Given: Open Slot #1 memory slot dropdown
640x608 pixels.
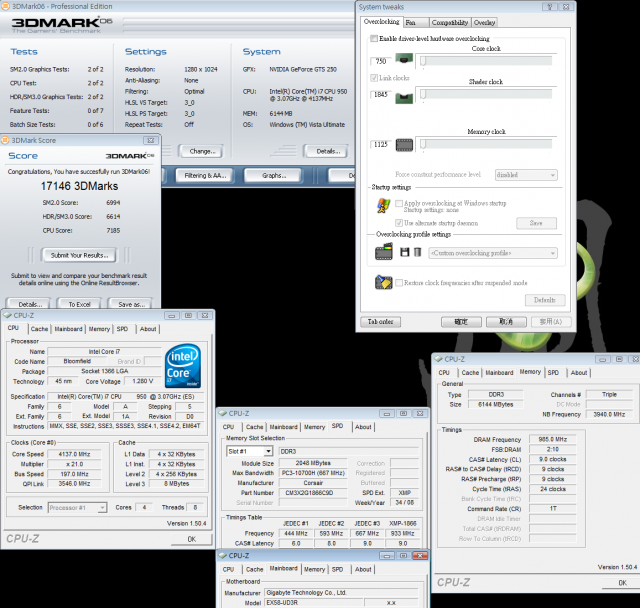Looking at the screenshot, I should tap(249, 451).
